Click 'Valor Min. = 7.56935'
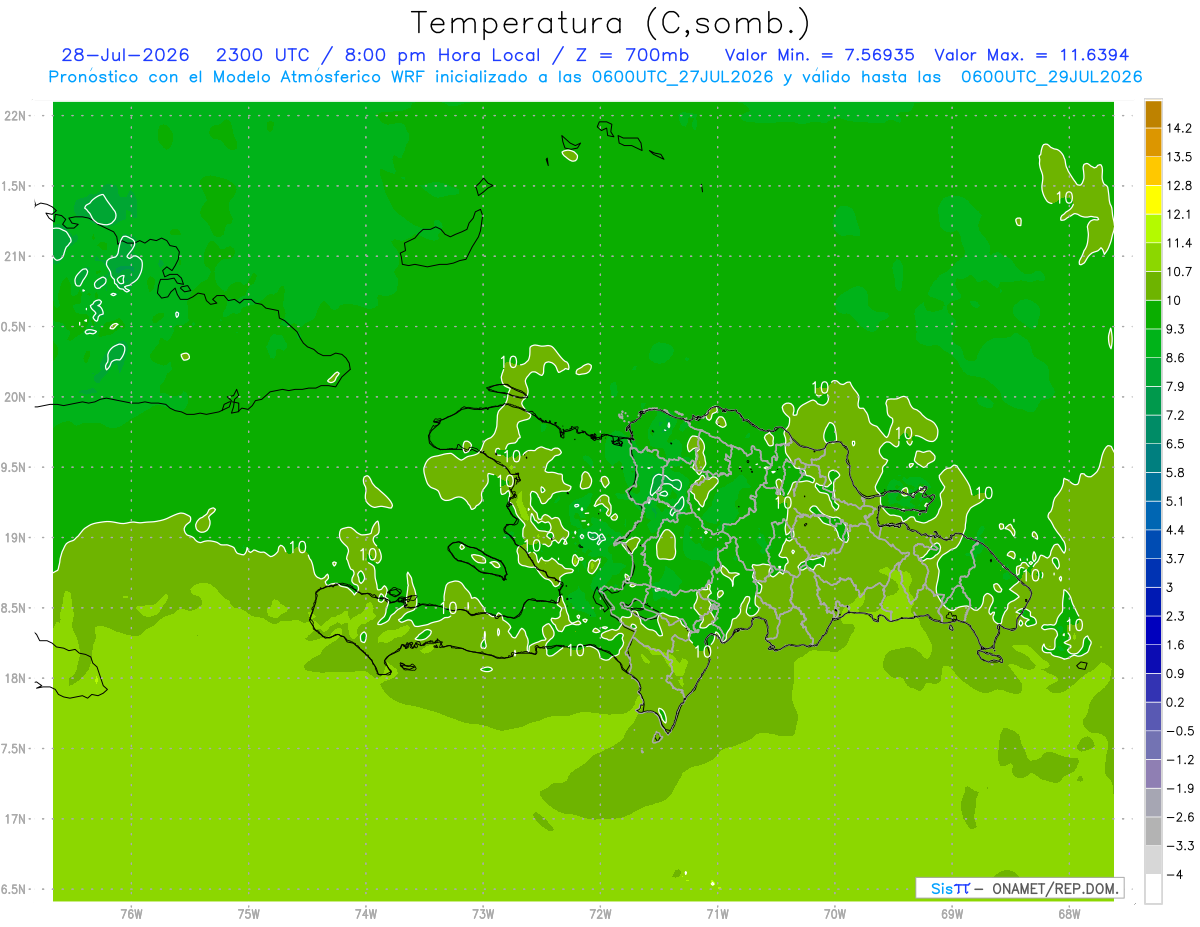This screenshot has height=927, width=1200. coord(820,55)
